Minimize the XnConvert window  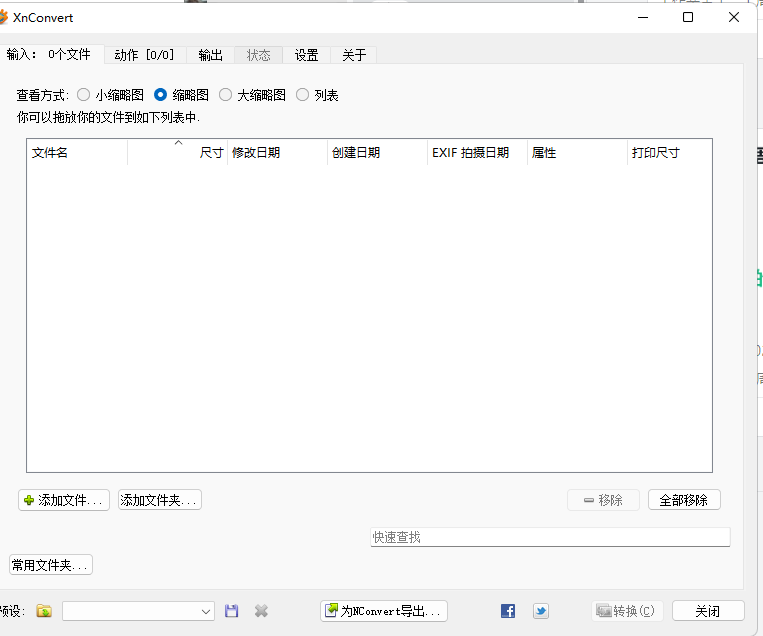point(643,18)
